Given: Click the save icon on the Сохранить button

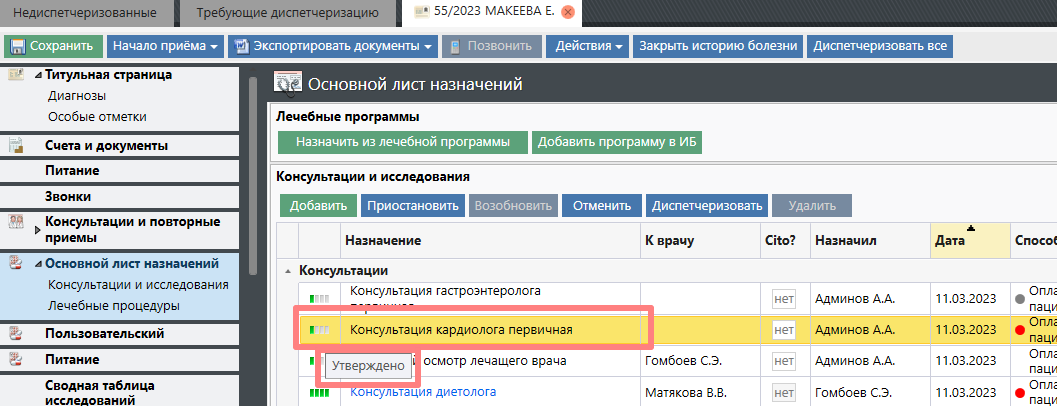Looking at the screenshot, I should tap(18, 46).
